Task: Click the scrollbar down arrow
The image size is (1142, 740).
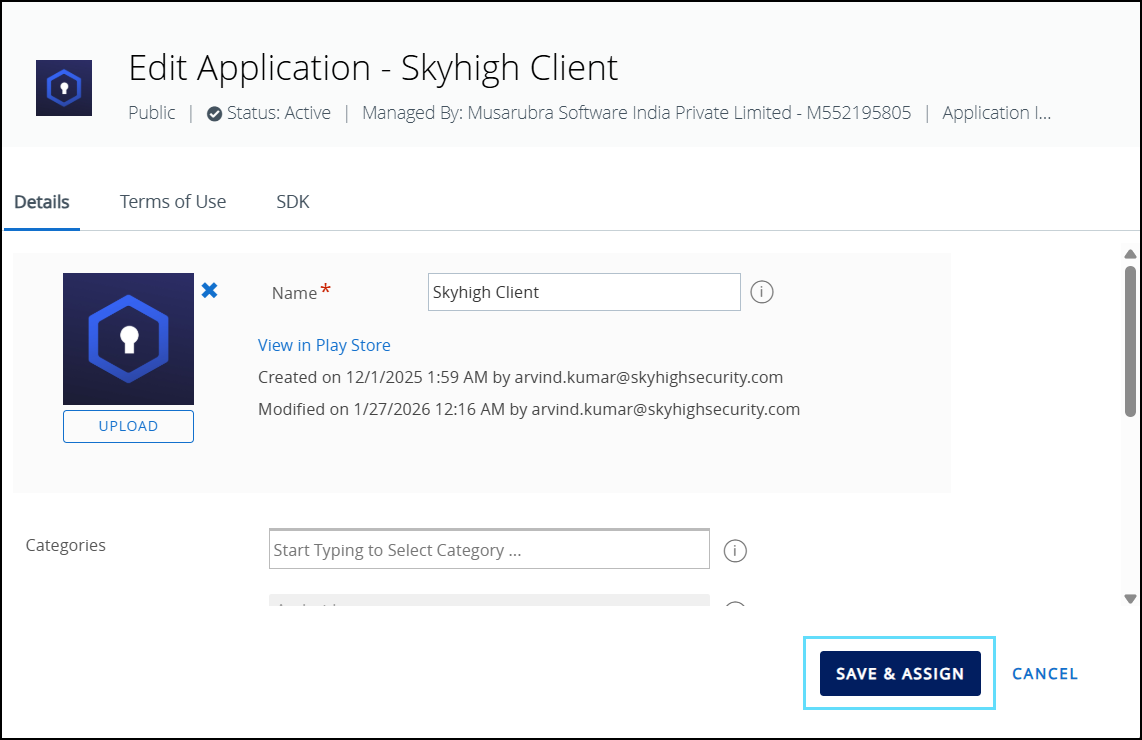Action: [x=1130, y=599]
